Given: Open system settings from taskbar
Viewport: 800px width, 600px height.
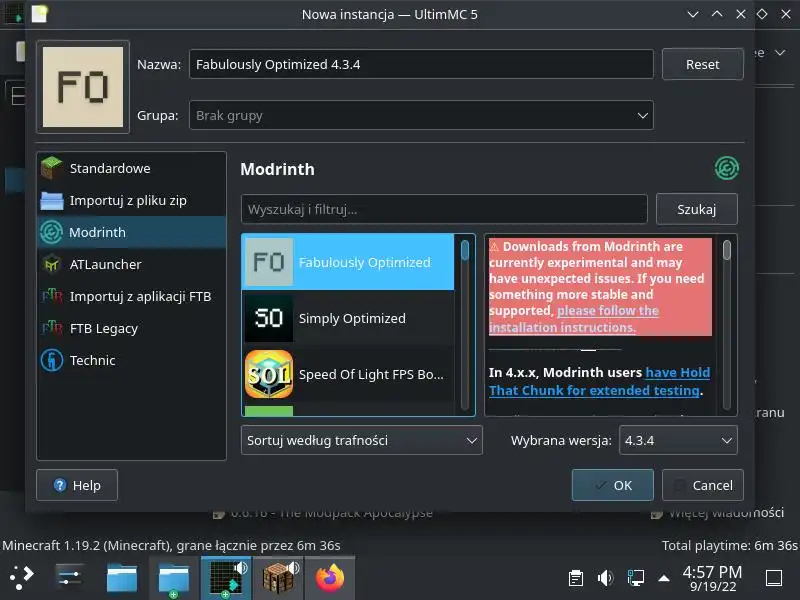Looking at the screenshot, I should click(x=69, y=578).
